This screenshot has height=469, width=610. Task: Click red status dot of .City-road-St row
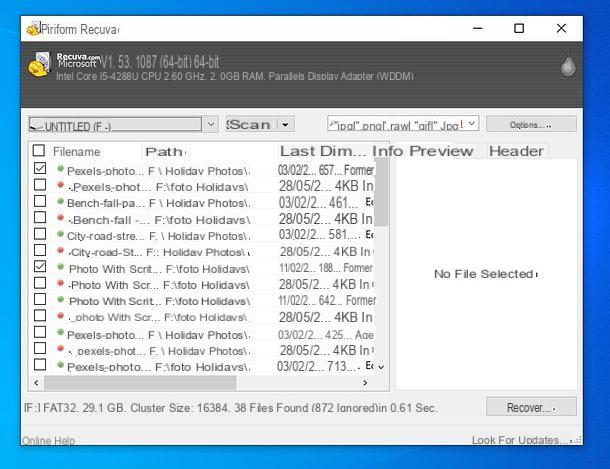pos(60,250)
